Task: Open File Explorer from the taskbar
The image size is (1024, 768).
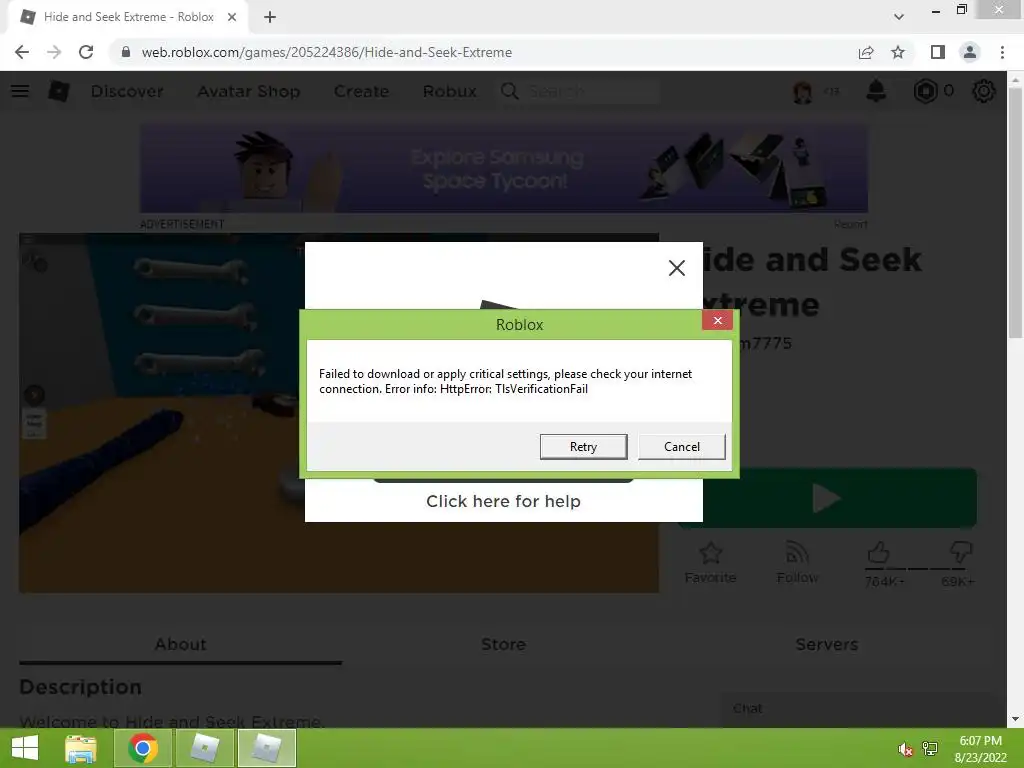Action: click(x=81, y=748)
